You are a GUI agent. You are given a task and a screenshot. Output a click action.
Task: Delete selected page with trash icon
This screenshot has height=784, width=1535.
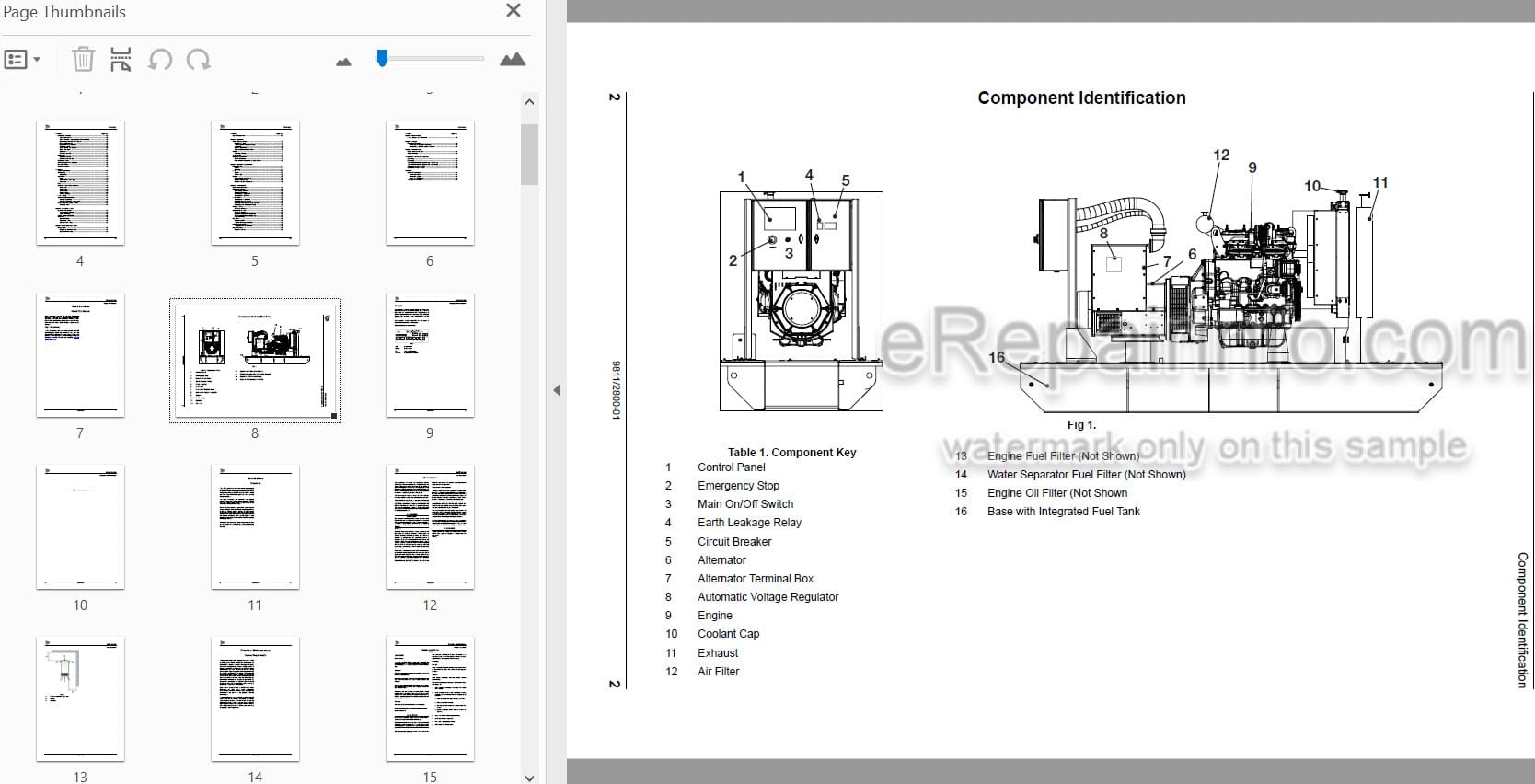point(83,60)
